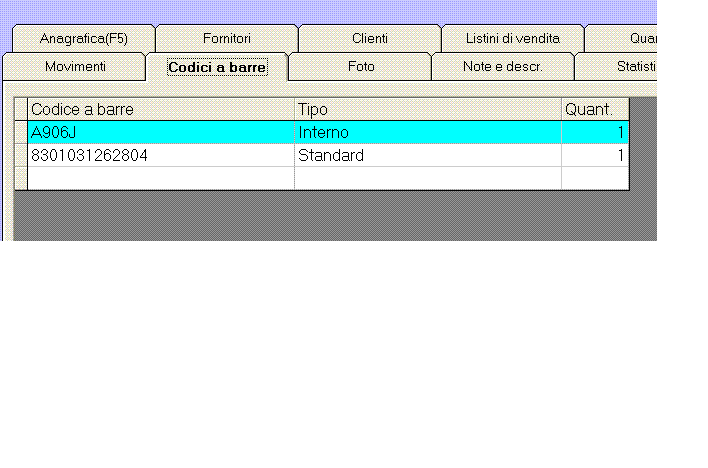The image size is (708, 468).
Task: Click the Standard type cell
Action: click(x=427, y=155)
